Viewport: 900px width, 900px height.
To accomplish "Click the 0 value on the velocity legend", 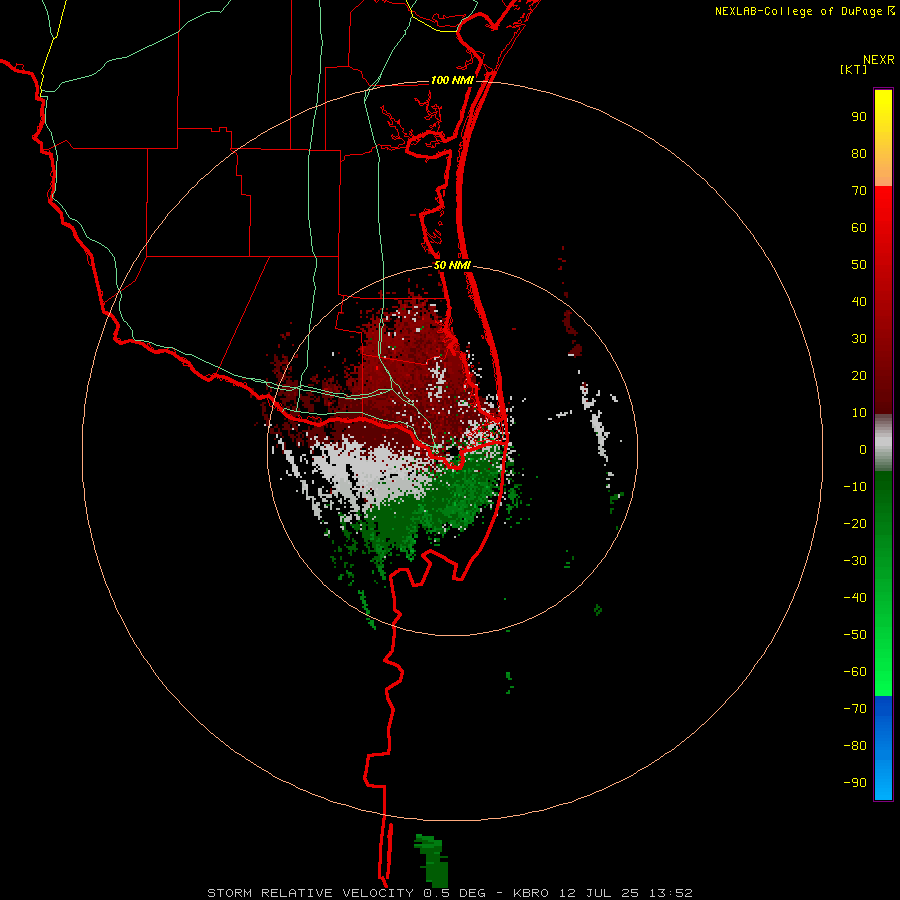I will pyautogui.click(x=863, y=449).
